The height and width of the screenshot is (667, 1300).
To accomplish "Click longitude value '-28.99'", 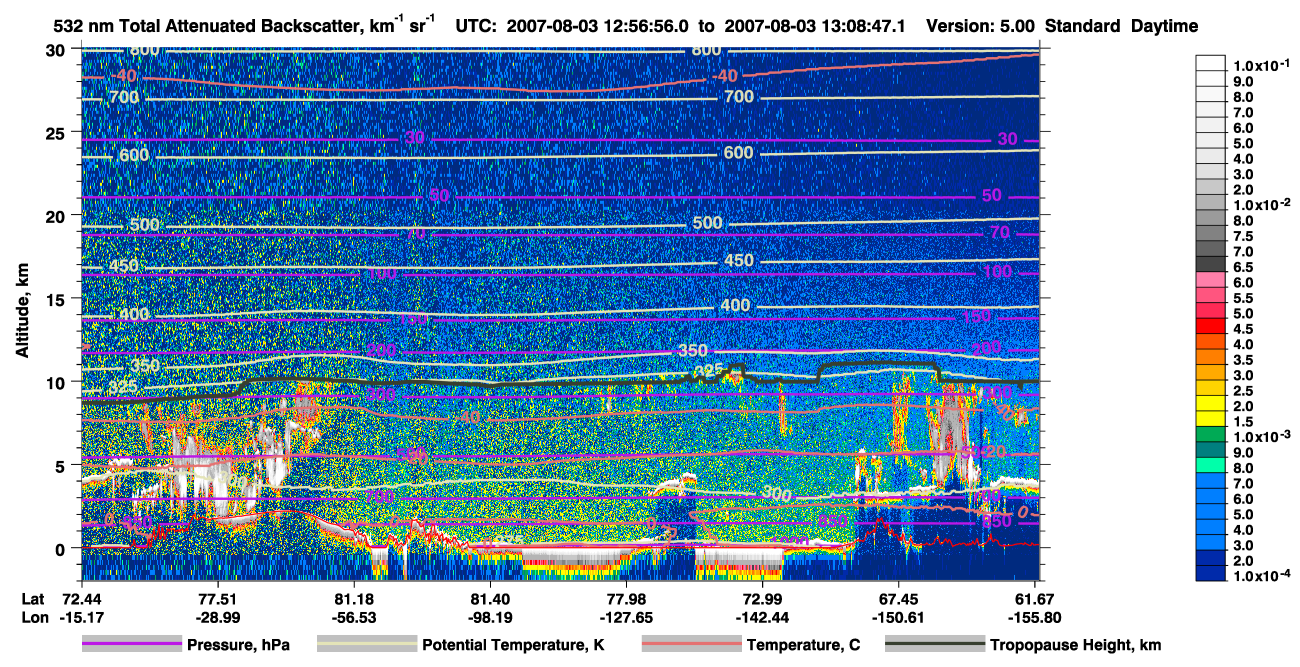I will [217, 618].
